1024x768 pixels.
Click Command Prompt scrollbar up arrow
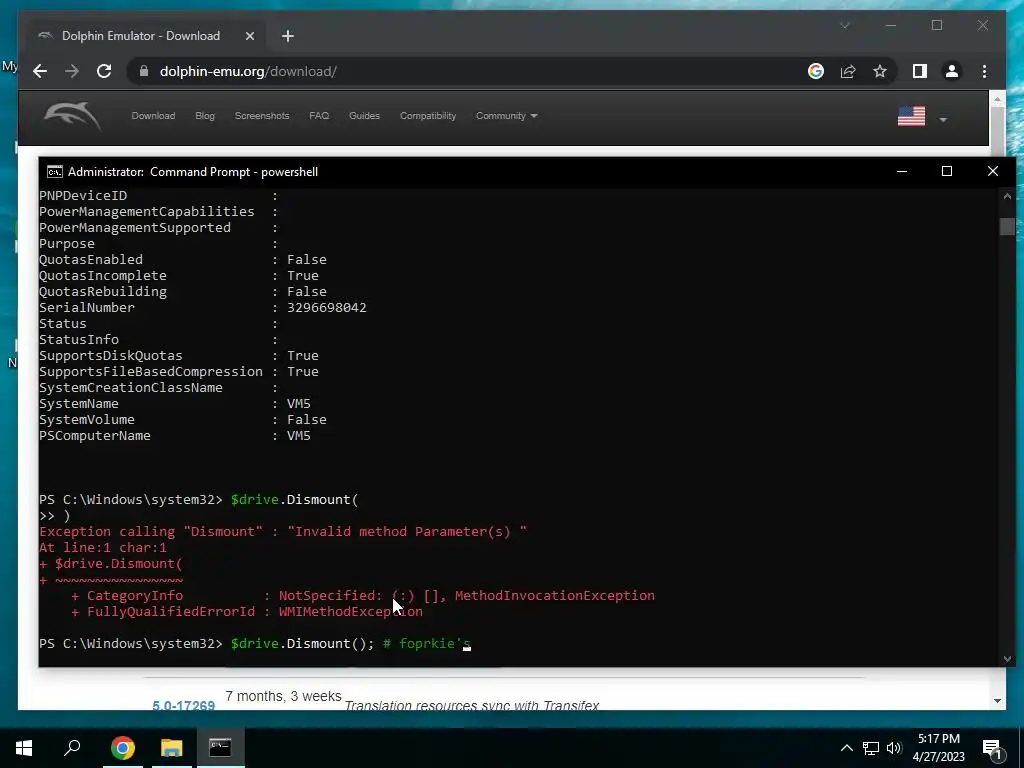point(1007,196)
